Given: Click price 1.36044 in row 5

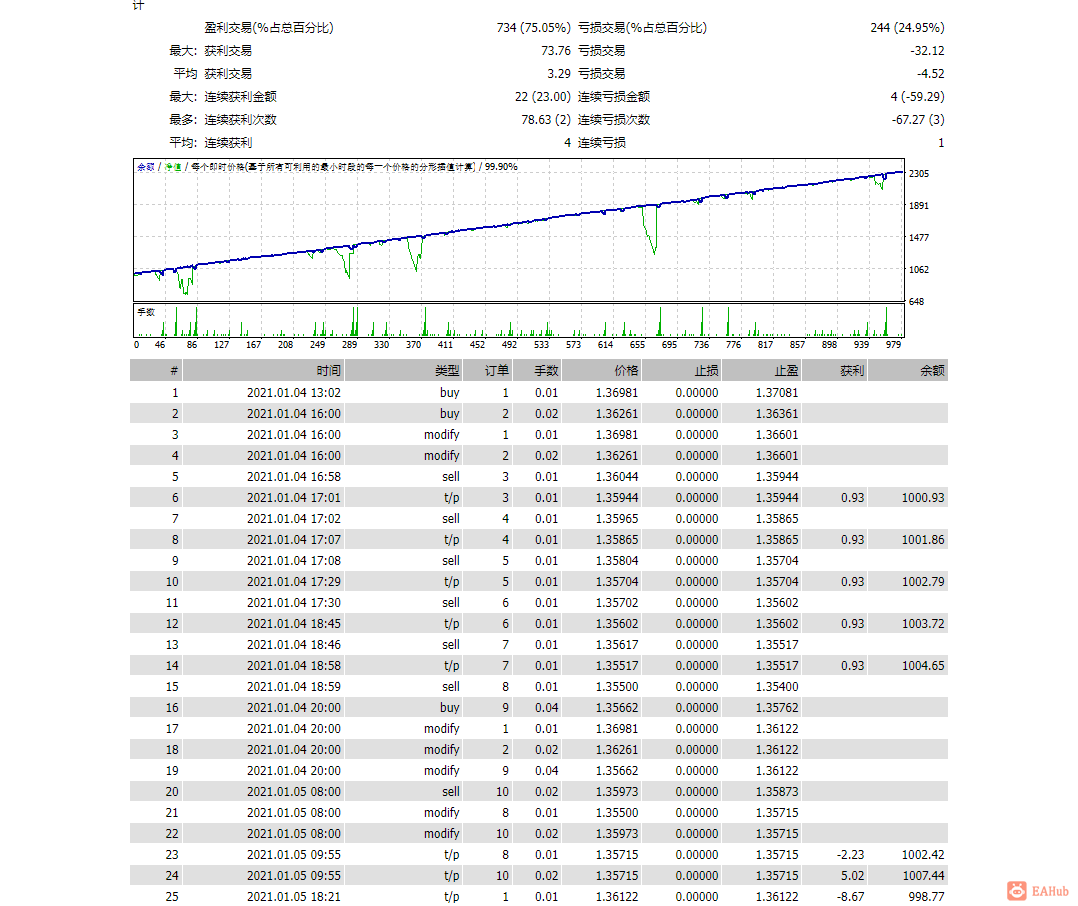Looking at the screenshot, I should (x=617, y=476).
